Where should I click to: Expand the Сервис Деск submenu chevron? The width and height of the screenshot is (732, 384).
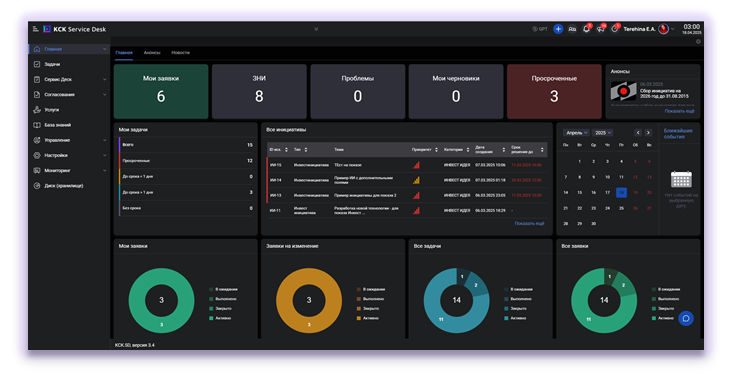click(x=105, y=79)
